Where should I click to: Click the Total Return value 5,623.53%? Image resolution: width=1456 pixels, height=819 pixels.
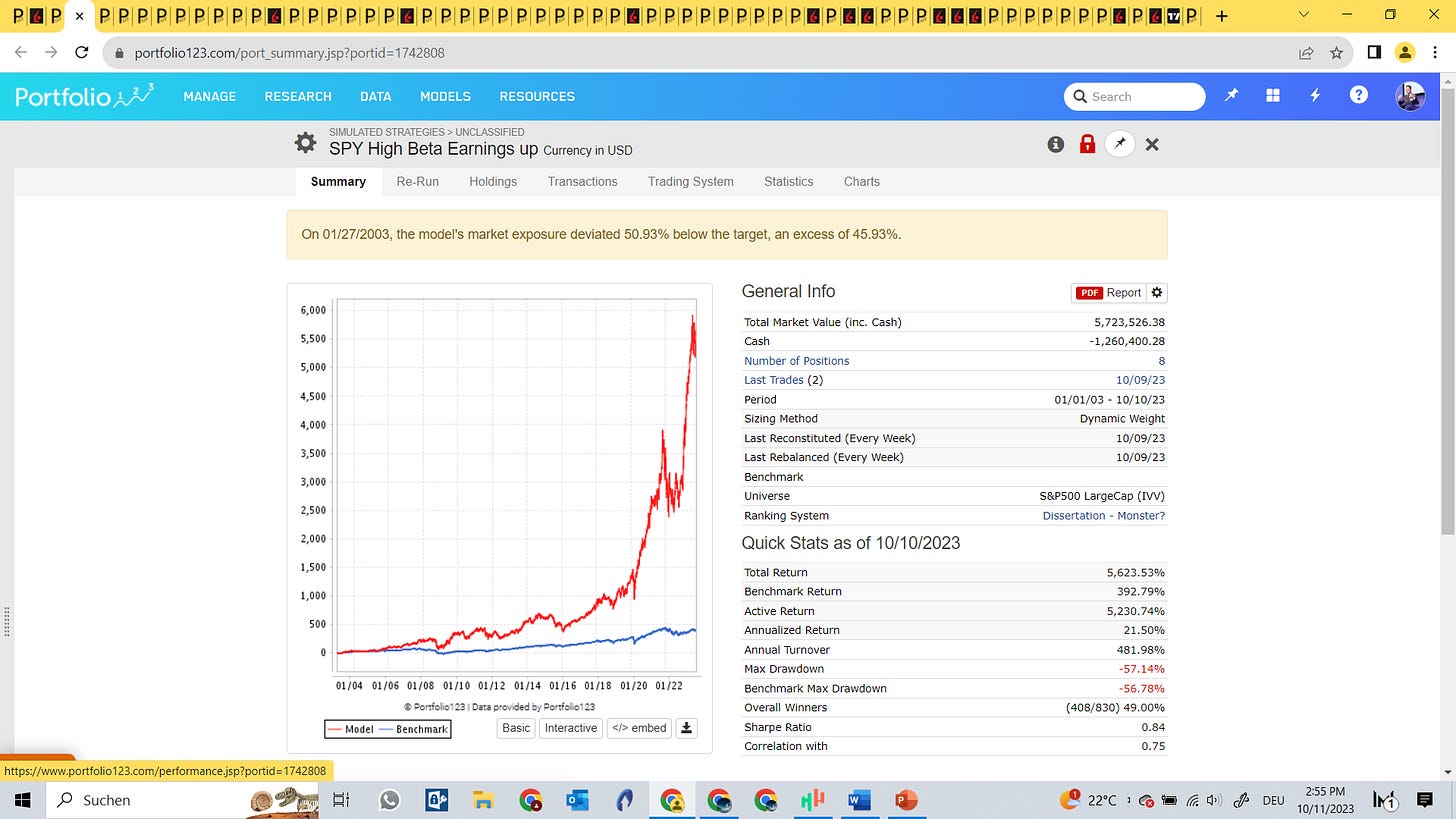pos(1135,573)
